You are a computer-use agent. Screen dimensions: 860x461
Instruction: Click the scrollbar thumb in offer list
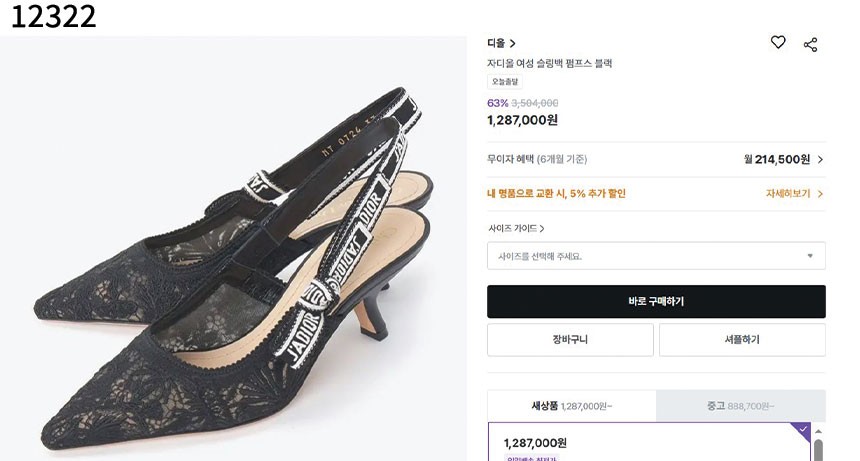click(x=819, y=450)
